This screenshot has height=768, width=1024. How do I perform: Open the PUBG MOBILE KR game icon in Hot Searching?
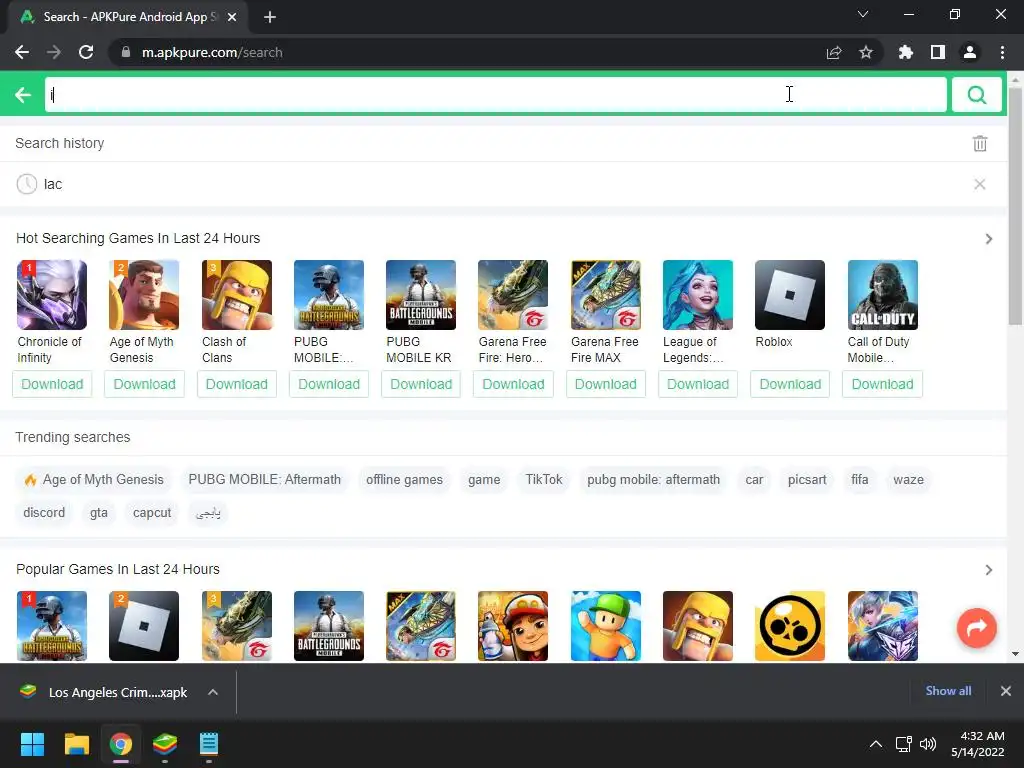tap(421, 295)
